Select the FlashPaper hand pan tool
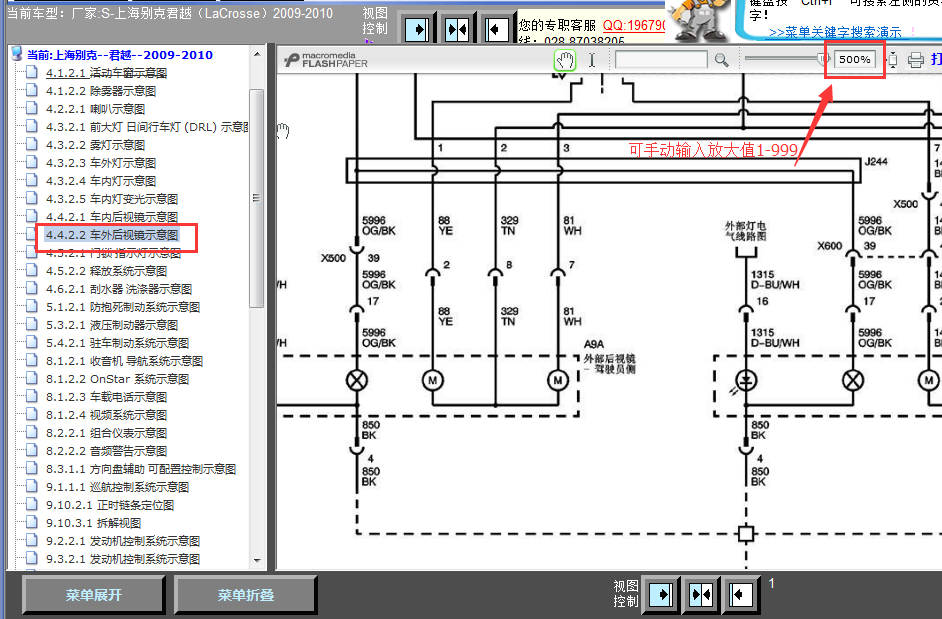This screenshot has height=619, width=942. tap(565, 60)
